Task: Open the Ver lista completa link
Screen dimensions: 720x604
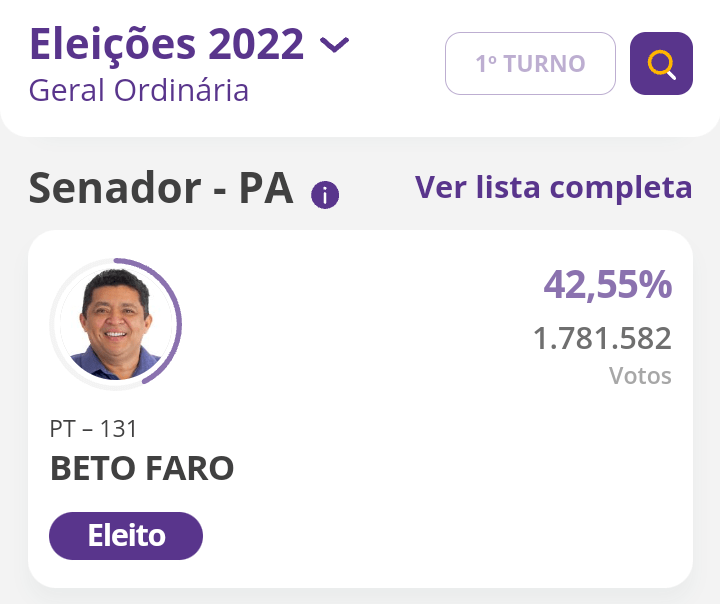Action: pos(553,187)
